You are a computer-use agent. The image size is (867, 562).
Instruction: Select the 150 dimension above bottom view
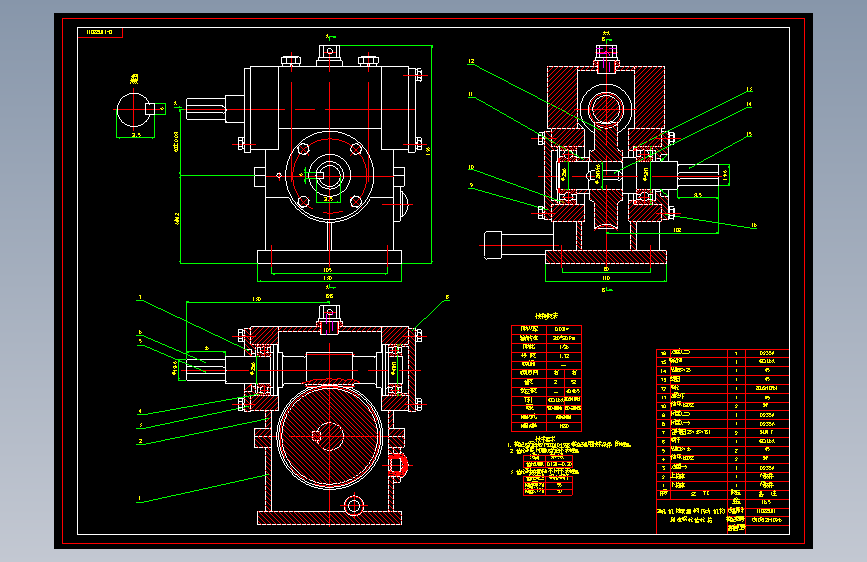[257, 299]
